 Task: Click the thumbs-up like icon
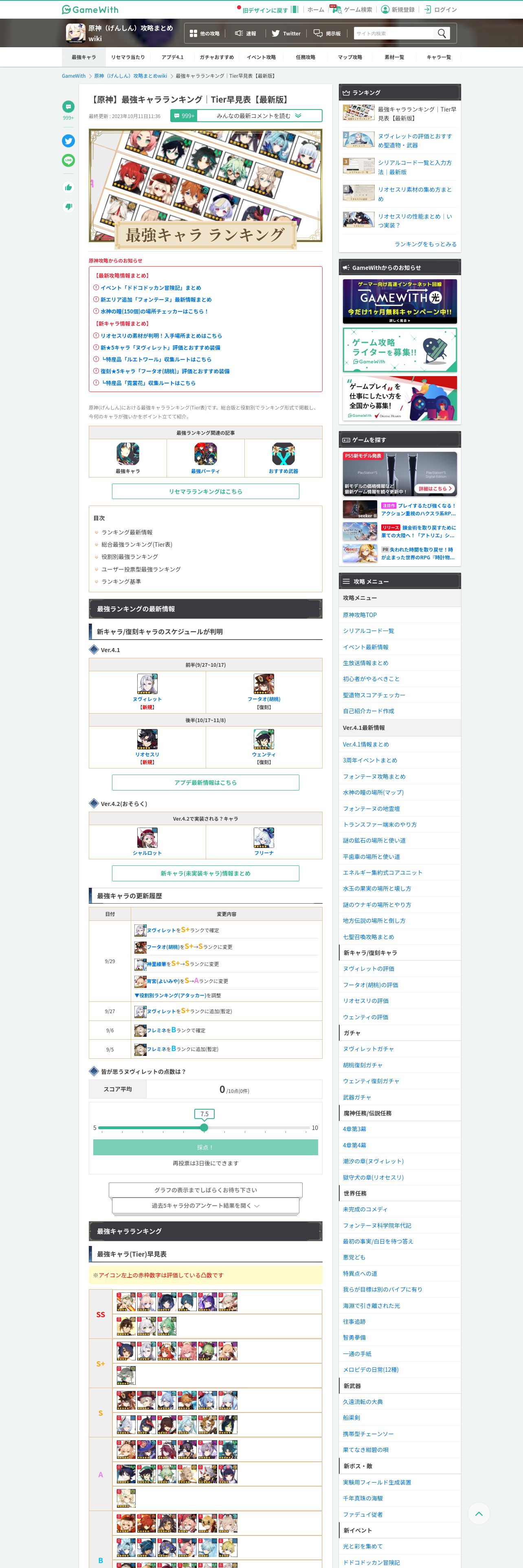click(68, 188)
